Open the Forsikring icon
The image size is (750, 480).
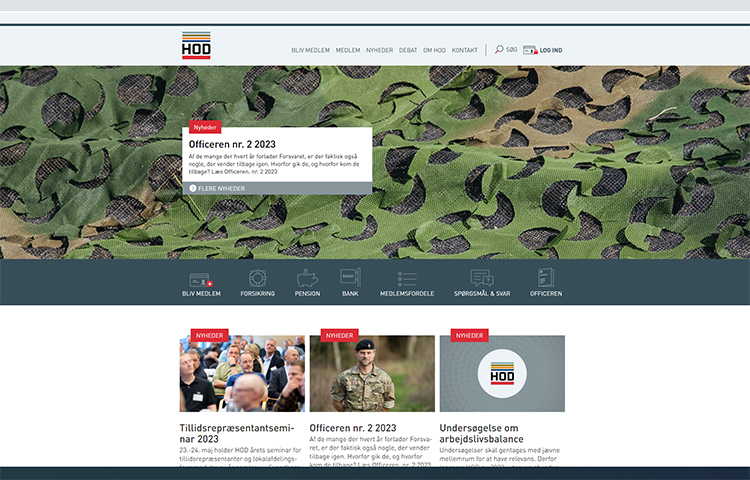pos(257,278)
